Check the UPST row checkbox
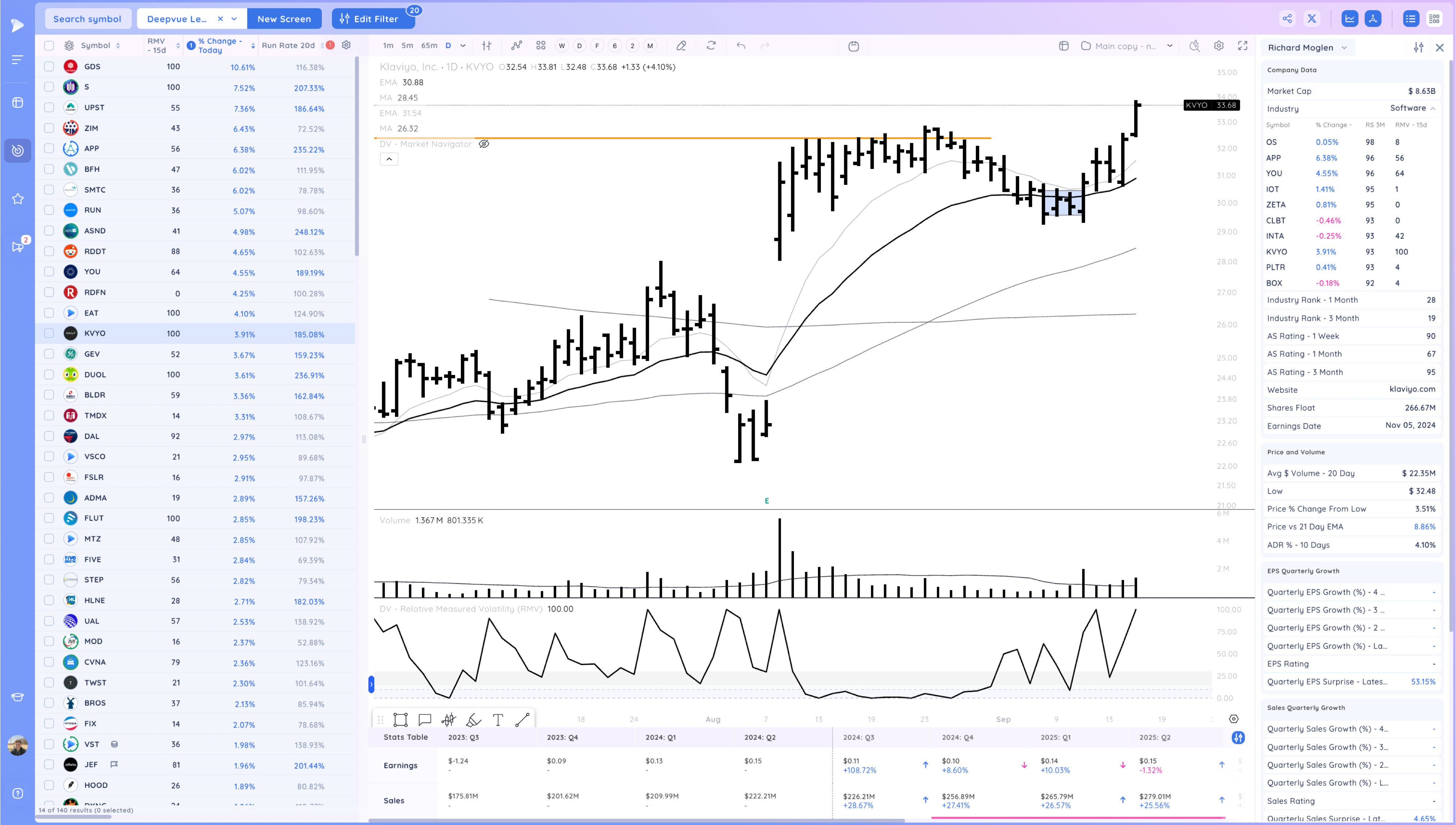This screenshot has width=1456, height=825. pos(49,108)
